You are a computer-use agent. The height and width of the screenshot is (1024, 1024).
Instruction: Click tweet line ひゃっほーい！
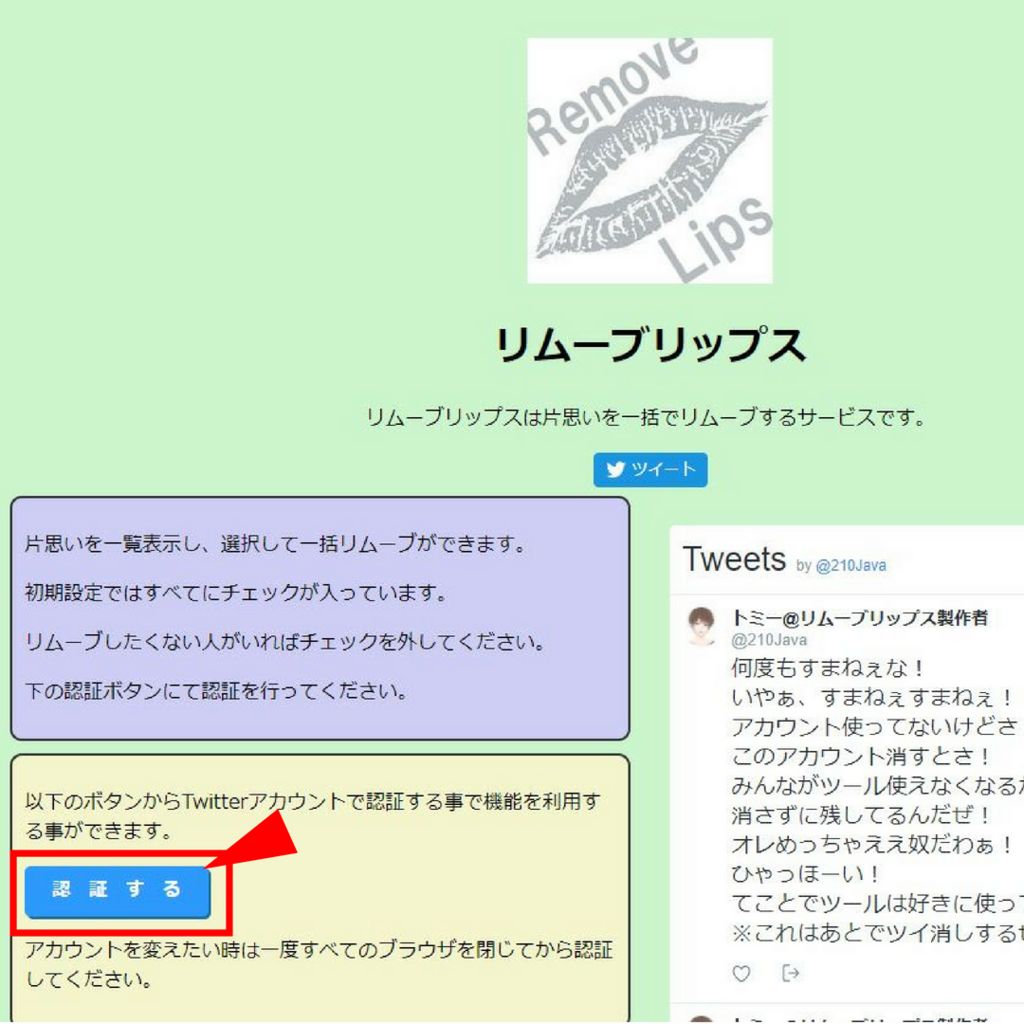806,873
